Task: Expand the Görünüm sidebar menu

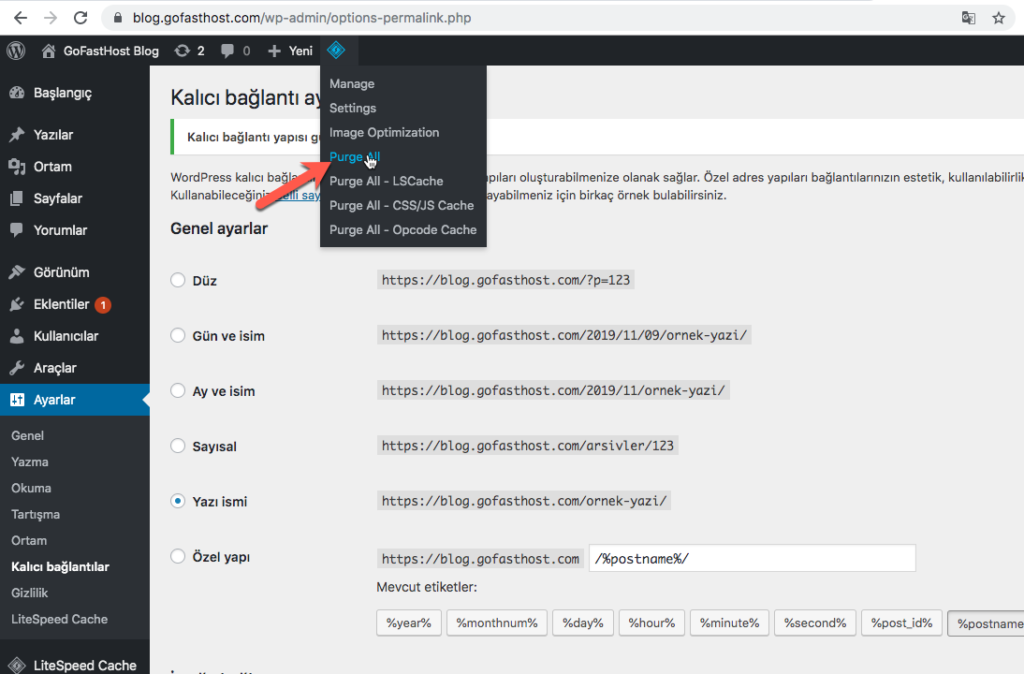Action: 60,272
